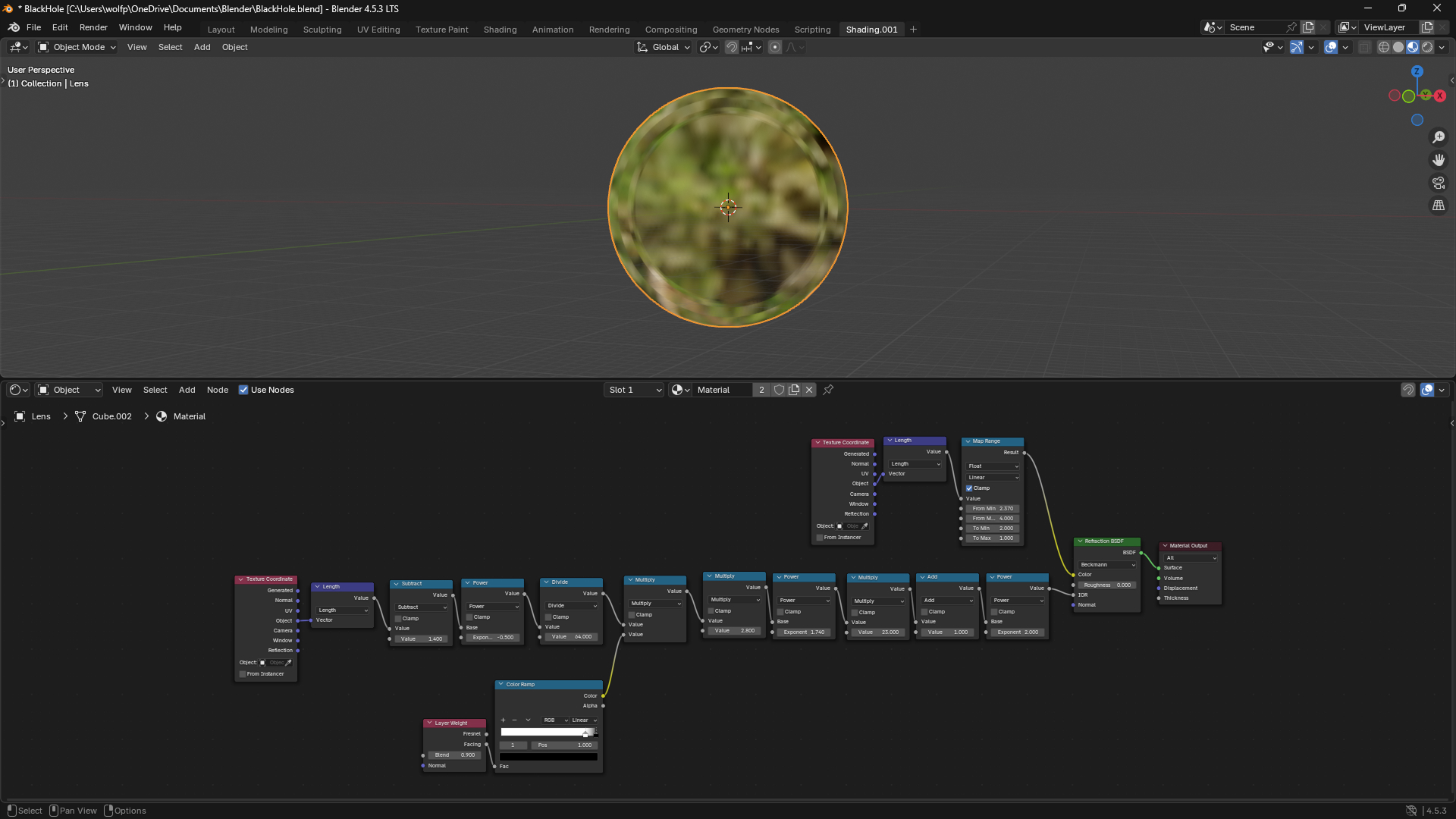This screenshot has width=1456, height=819.
Task: Click the Cube.002 breadcrumb
Action: coord(111,416)
